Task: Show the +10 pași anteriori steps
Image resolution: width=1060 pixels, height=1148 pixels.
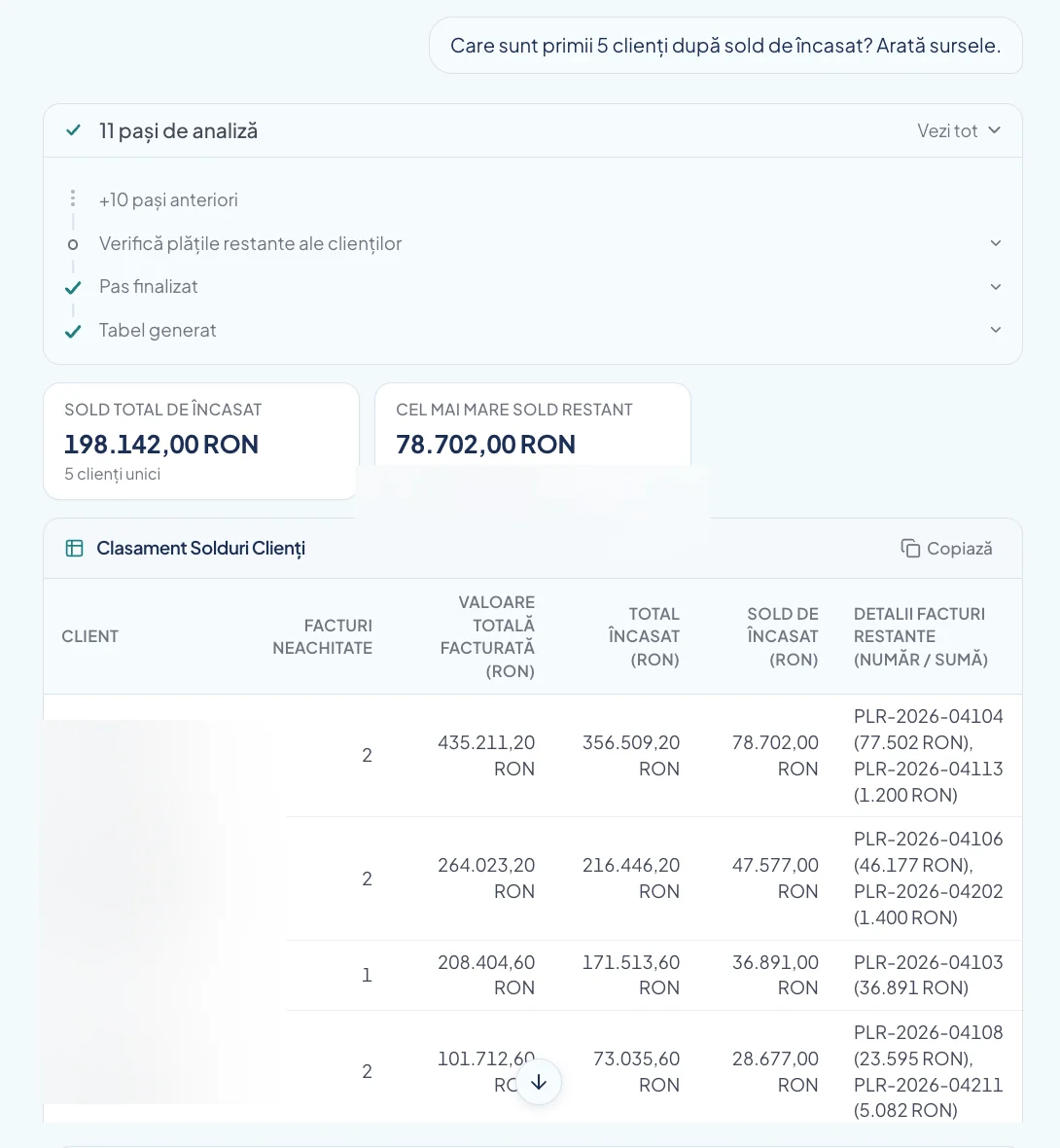Action: coord(168,199)
